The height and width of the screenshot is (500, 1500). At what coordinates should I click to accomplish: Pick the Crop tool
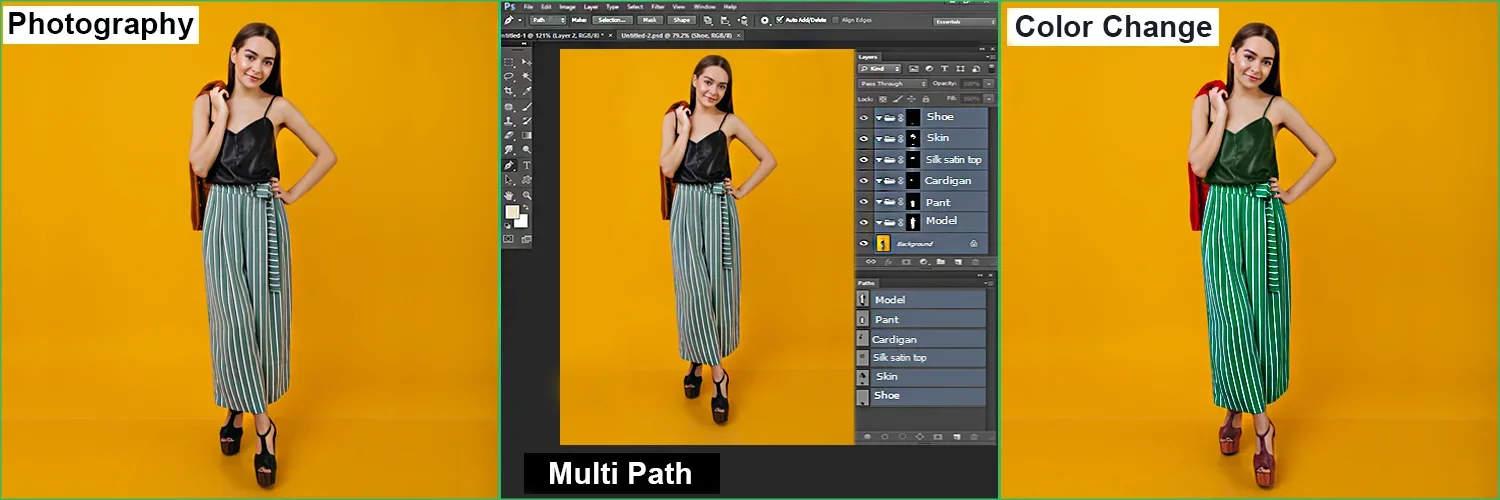tap(509, 91)
